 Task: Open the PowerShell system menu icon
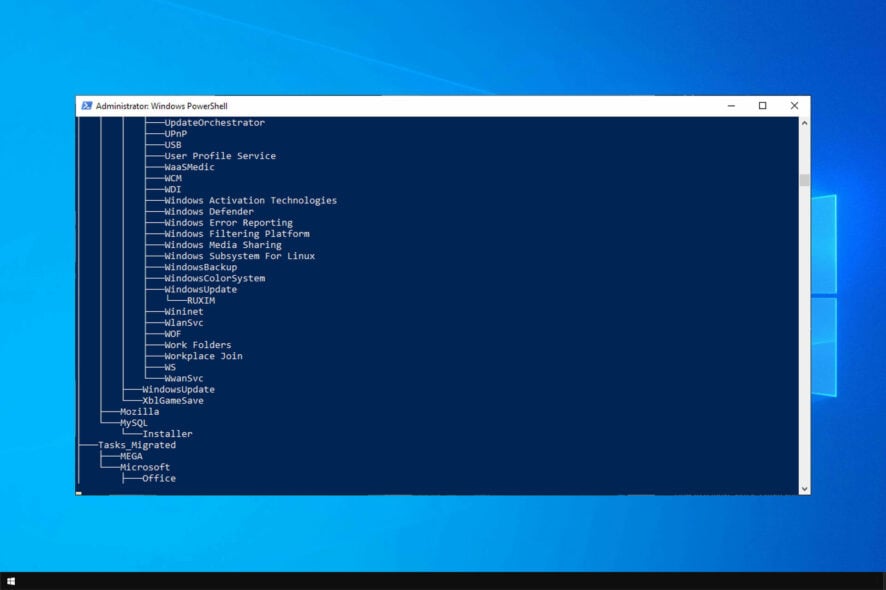pos(88,105)
